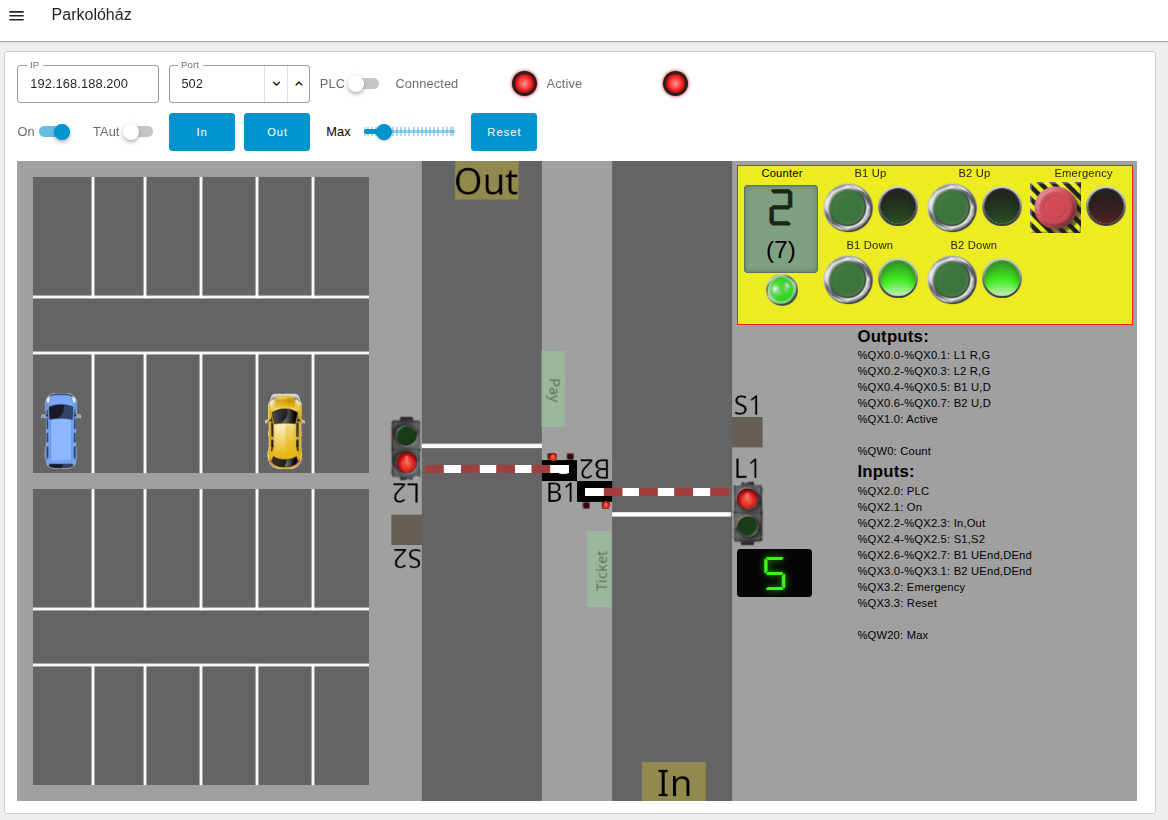1168x820 pixels.
Task: Click the In road sign
Action: point(673,782)
